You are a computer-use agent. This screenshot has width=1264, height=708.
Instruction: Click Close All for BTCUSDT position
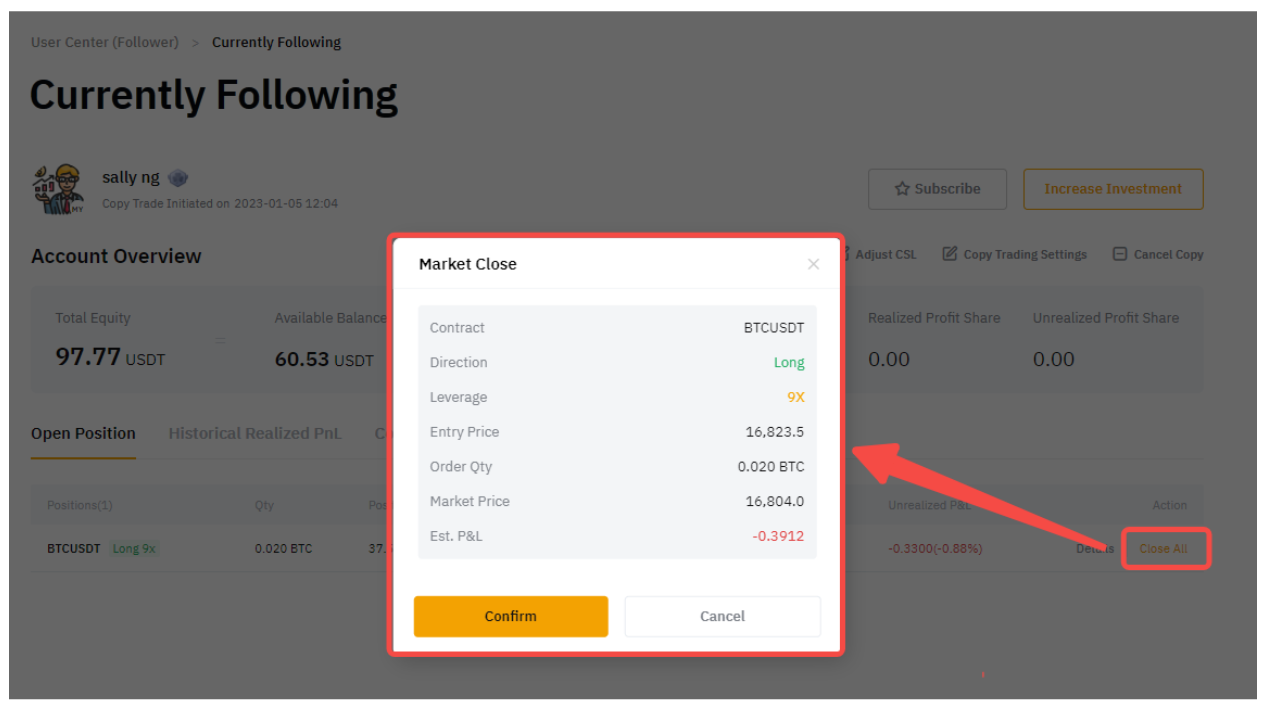click(1164, 549)
